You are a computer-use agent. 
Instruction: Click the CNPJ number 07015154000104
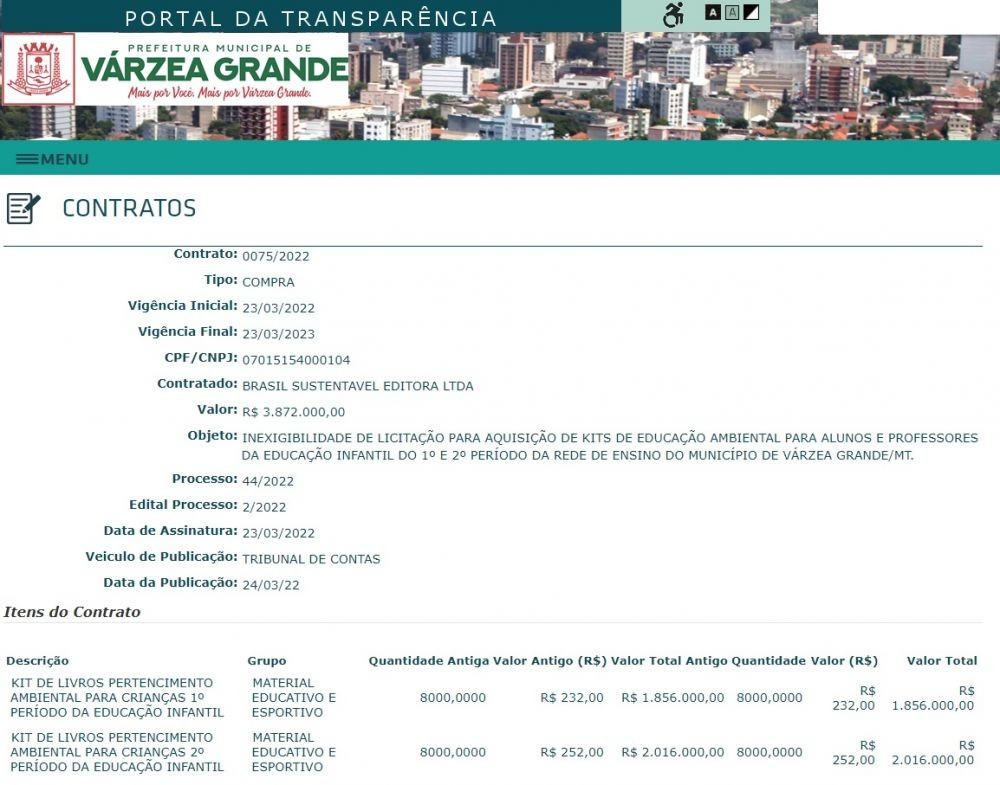(296, 360)
